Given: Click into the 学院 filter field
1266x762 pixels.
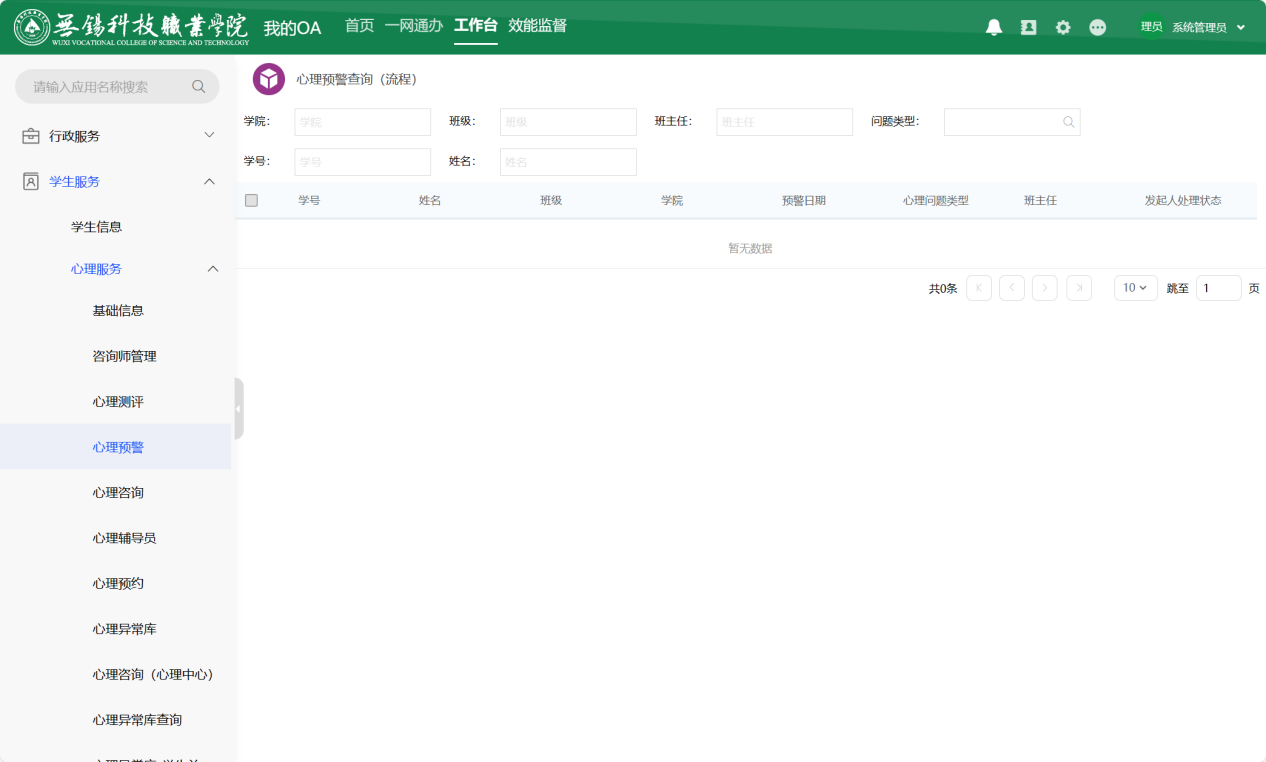Looking at the screenshot, I should [362, 122].
